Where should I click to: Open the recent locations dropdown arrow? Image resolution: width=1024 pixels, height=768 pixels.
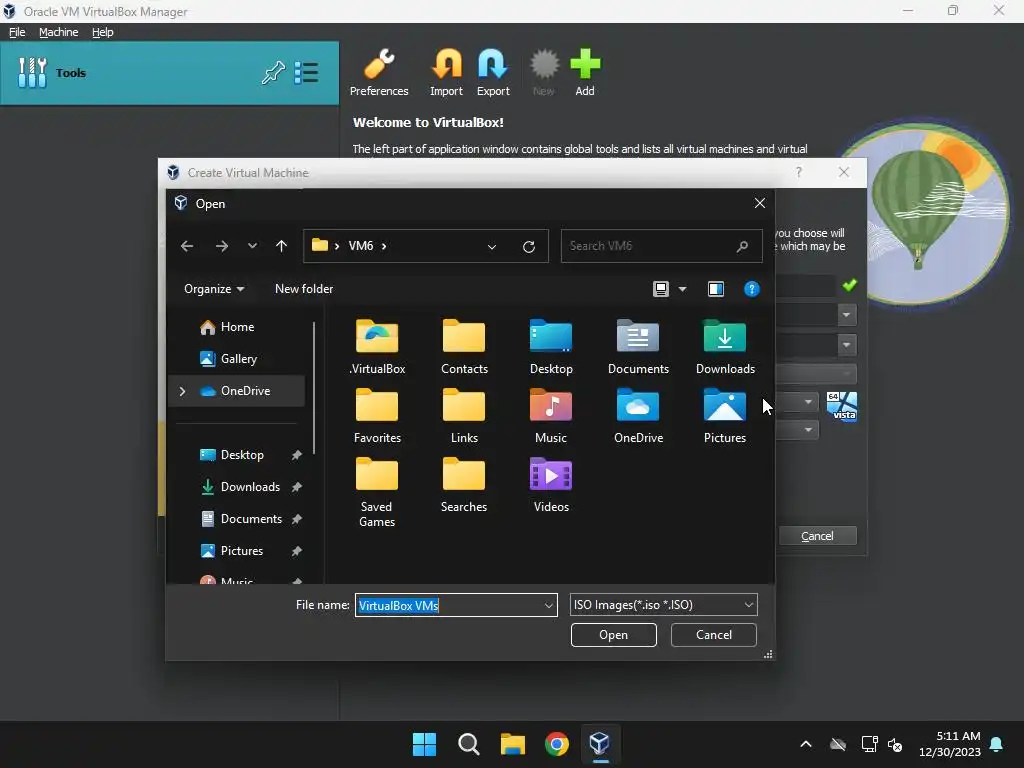click(x=252, y=246)
